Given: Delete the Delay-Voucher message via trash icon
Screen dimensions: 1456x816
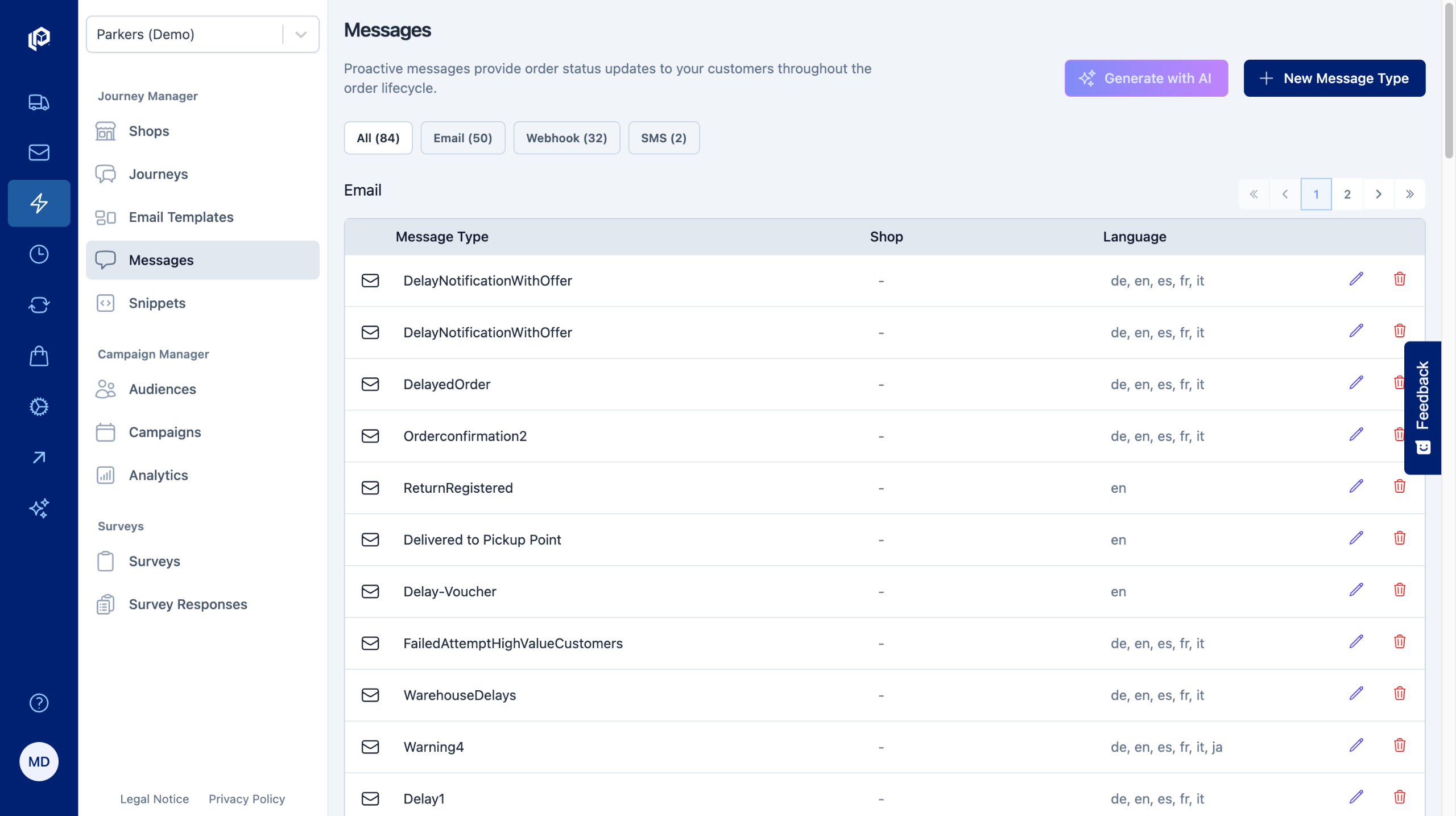Looking at the screenshot, I should (1400, 590).
